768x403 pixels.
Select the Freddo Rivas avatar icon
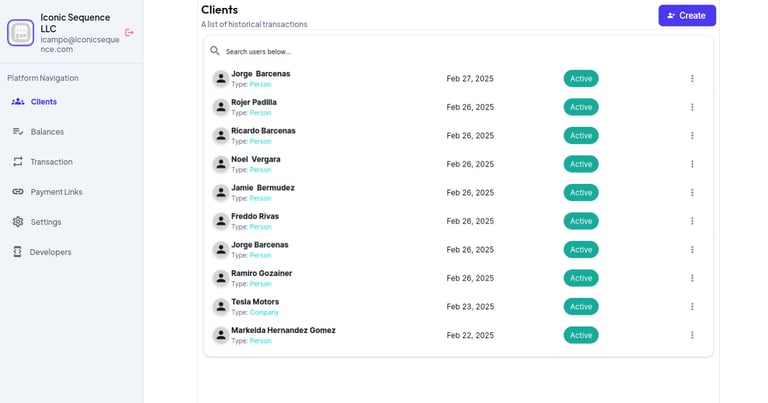[220, 221]
